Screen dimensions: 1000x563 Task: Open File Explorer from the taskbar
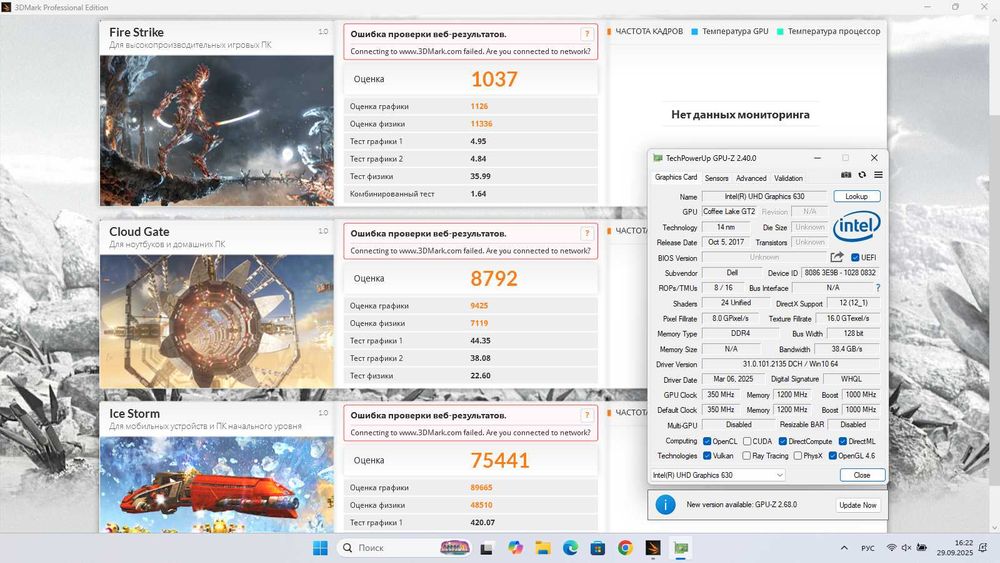coord(543,548)
